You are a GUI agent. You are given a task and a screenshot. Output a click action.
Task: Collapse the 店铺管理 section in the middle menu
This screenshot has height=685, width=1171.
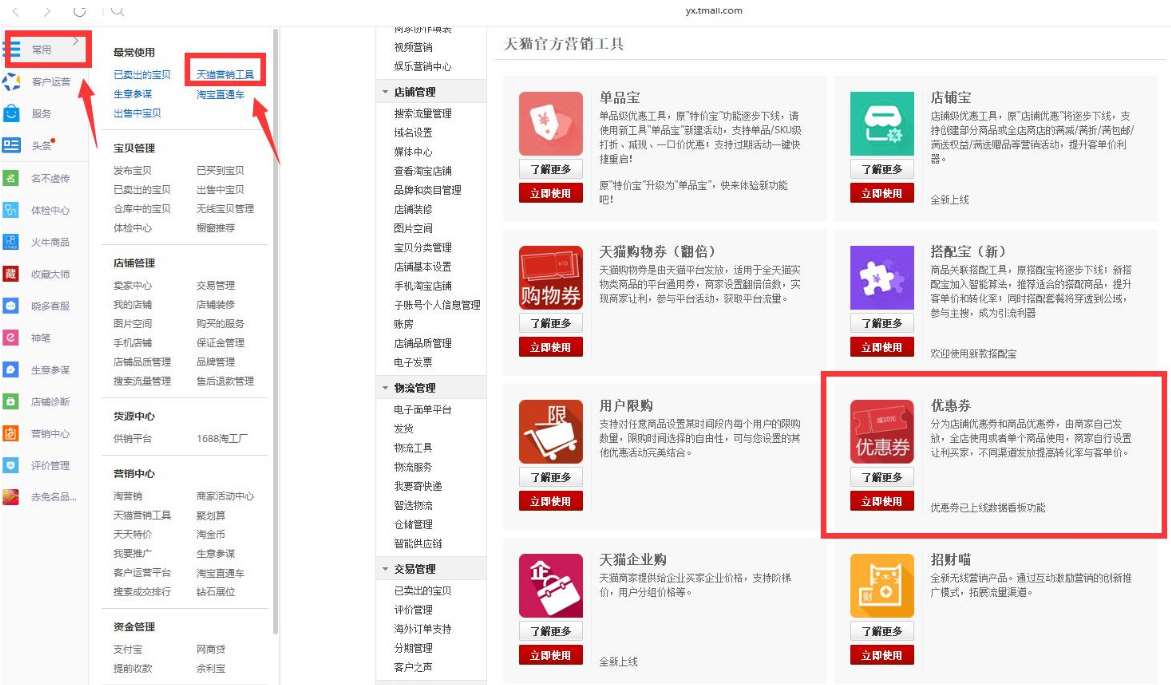click(x=385, y=92)
